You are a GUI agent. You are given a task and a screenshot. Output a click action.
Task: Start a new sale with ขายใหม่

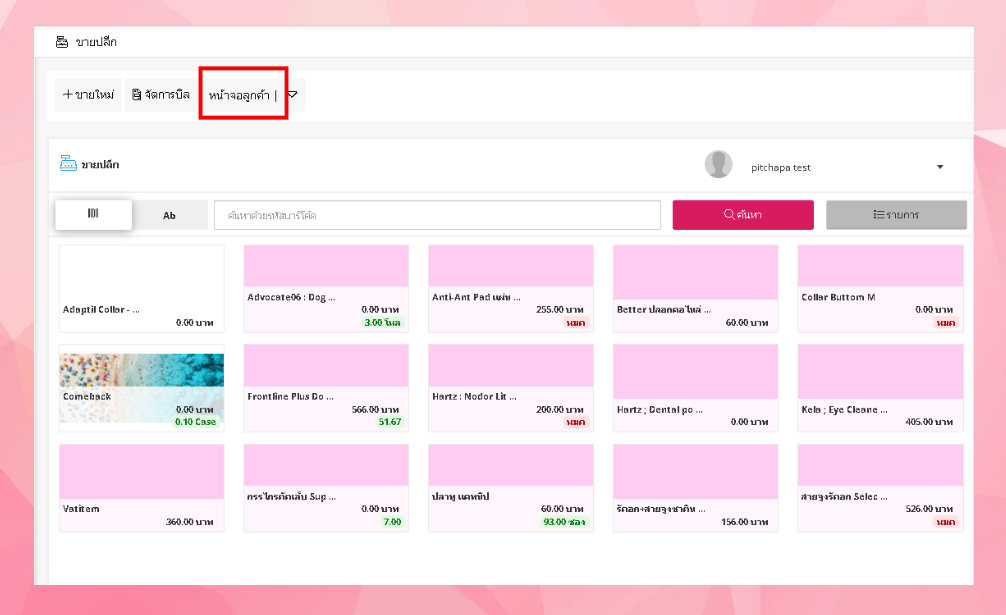(88, 95)
